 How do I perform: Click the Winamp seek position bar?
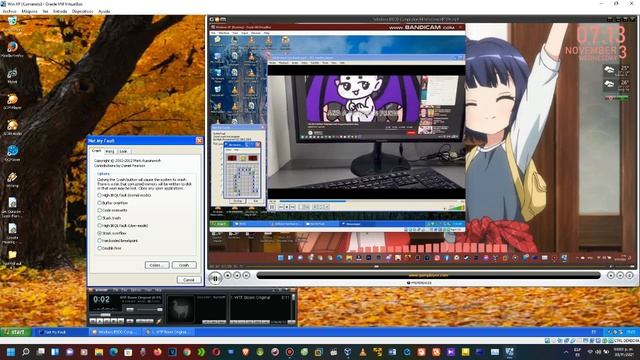click(x=124, y=315)
